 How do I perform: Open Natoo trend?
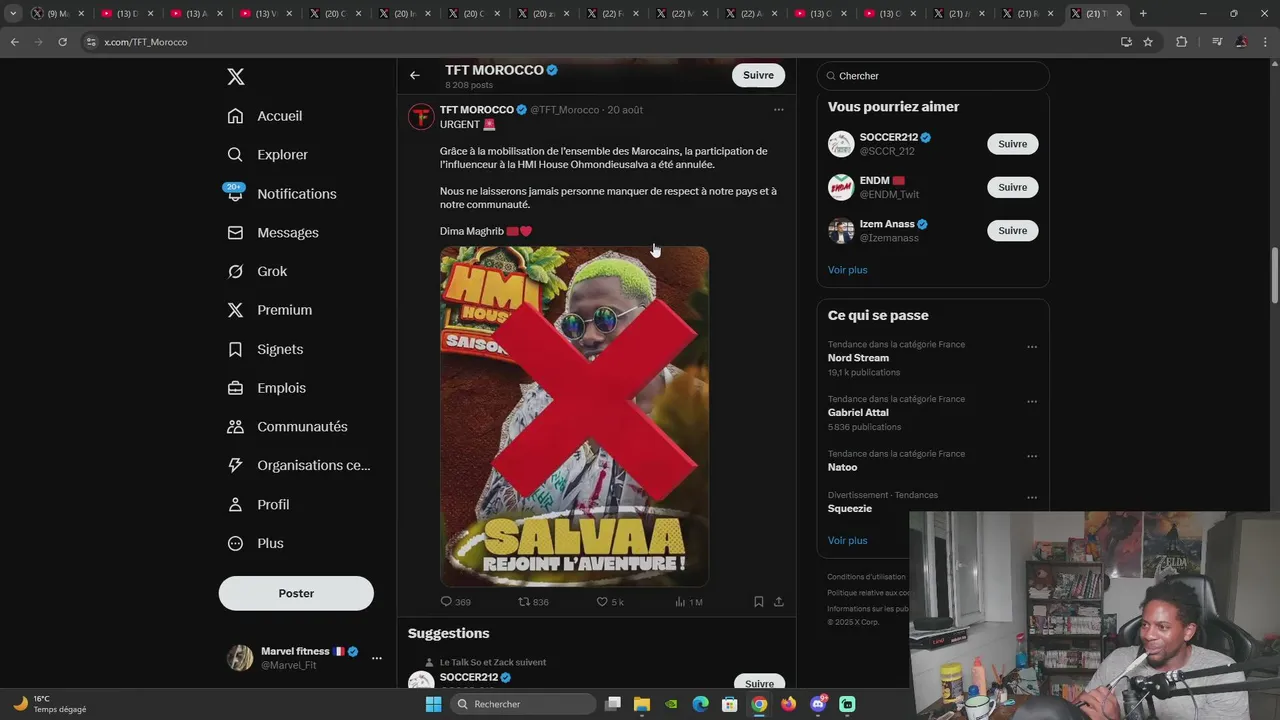(842, 467)
